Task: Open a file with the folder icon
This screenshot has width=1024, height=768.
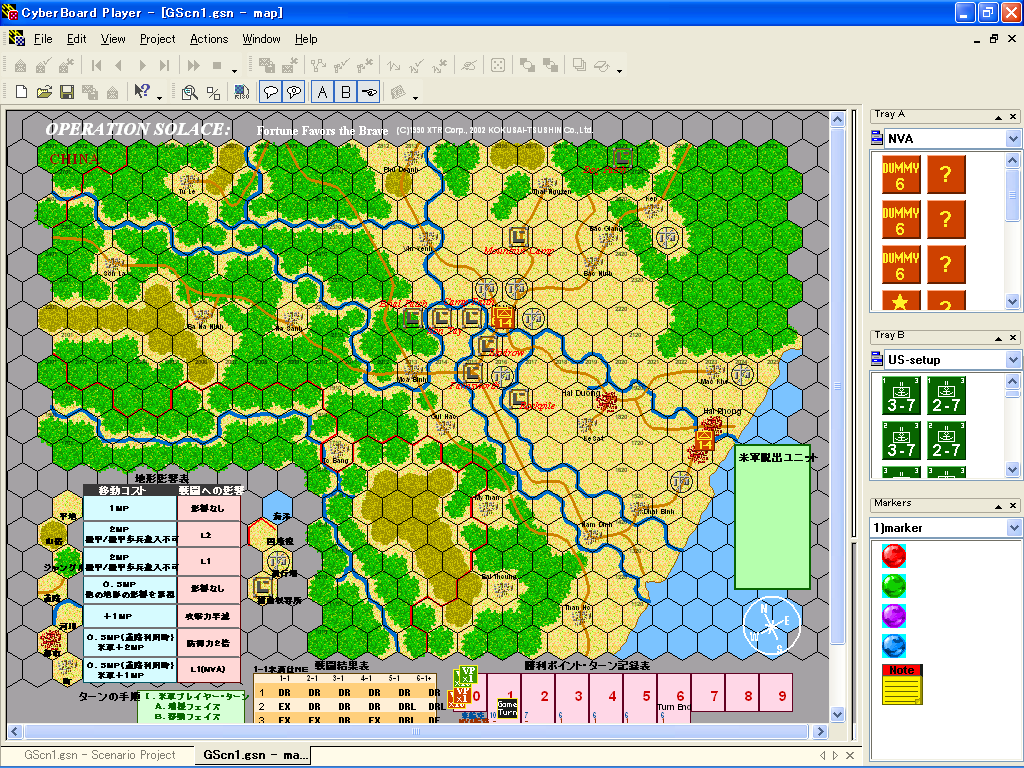Action: [44, 92]
